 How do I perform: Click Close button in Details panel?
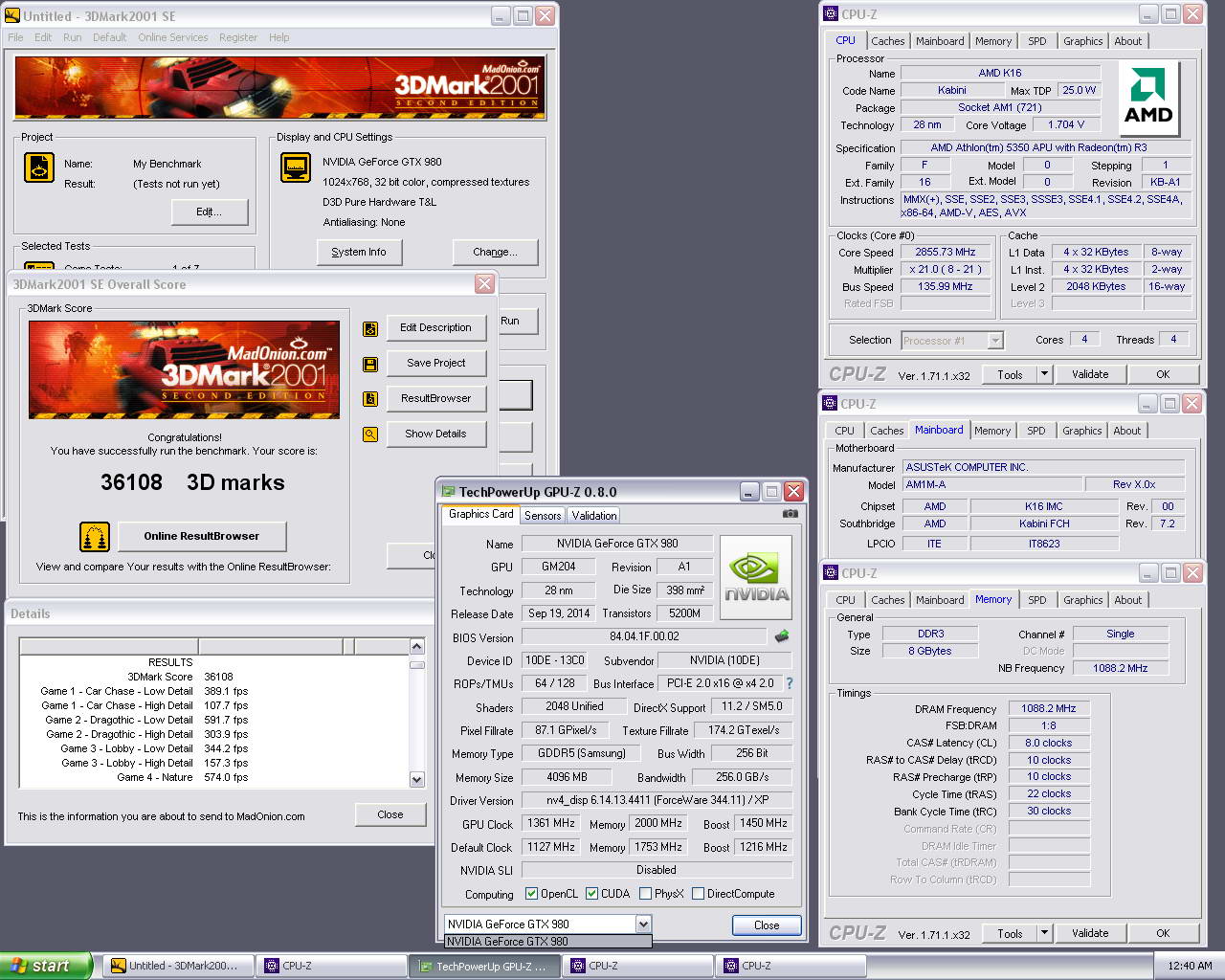tap(390, 814)
